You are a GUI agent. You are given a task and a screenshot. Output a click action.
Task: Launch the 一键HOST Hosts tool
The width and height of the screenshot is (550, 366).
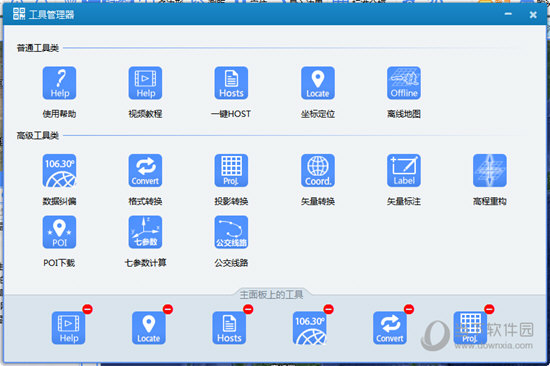click(x=231, y=83)
